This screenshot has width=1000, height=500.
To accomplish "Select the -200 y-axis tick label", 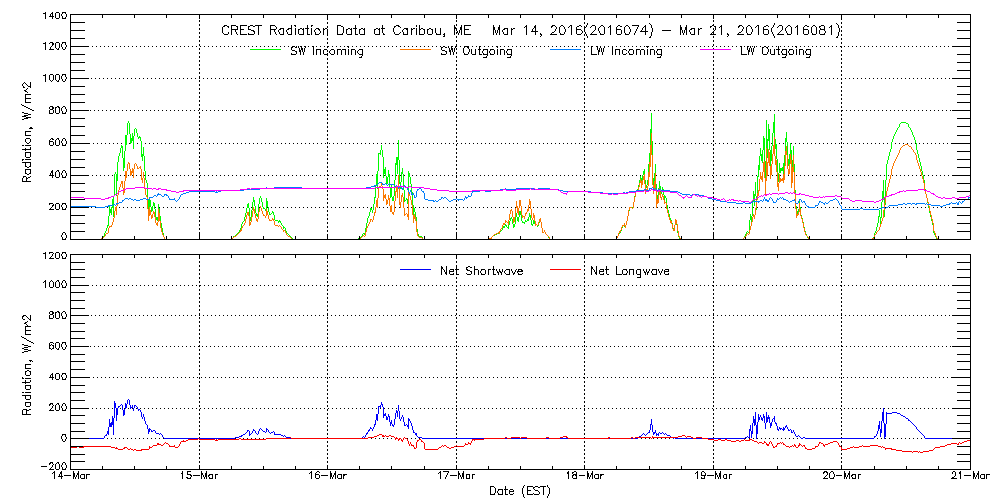I will coord(50,467).
